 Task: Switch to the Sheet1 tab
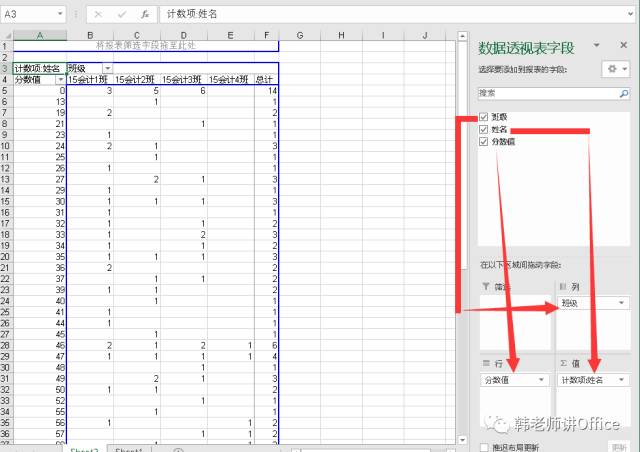[x=129, y=449]
